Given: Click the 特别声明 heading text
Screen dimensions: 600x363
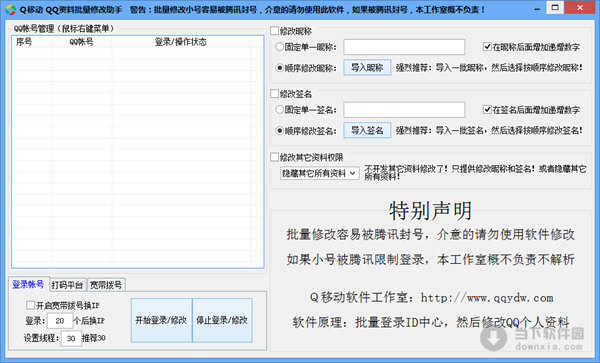Looking at the screenshot, I should click(x=430, y=210).
